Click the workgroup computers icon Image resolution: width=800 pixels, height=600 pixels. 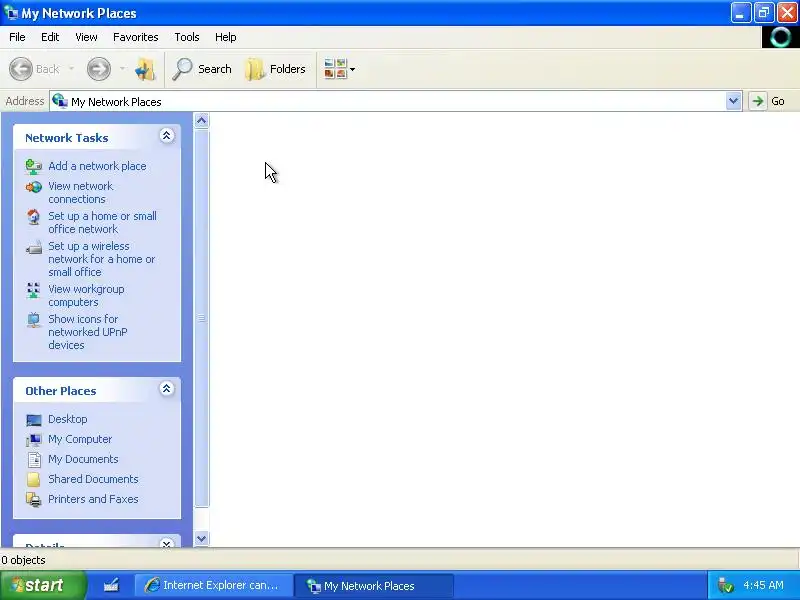(34, 290)
